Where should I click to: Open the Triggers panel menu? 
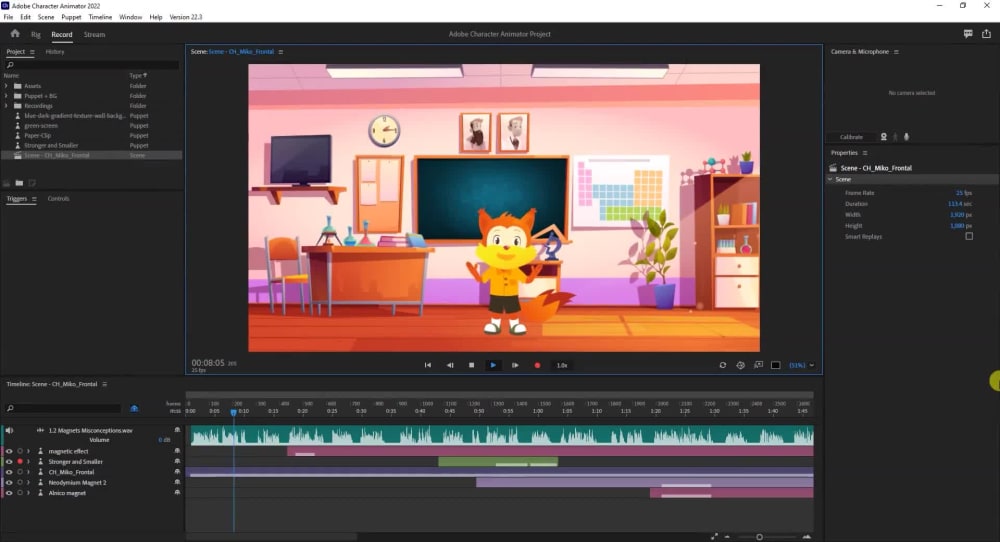(34, 199)
